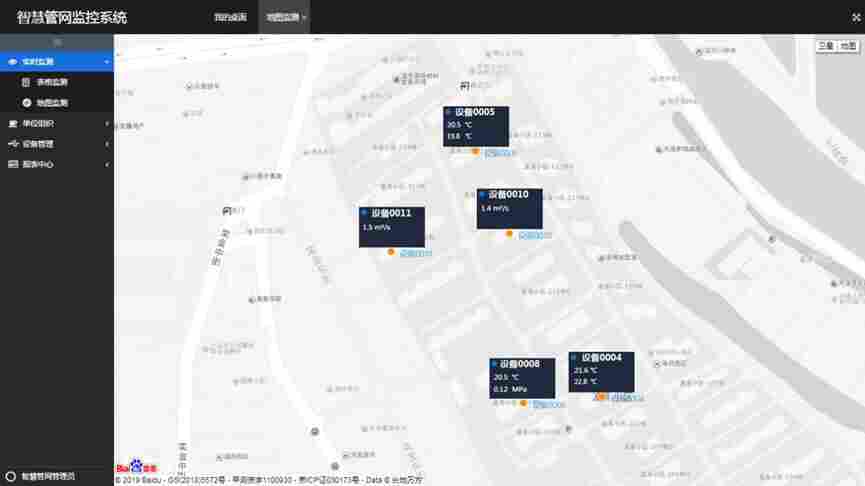865x486 pixels.
Task: Click the 实时监测 eye icon in sidebar
Action: (13, 62)
